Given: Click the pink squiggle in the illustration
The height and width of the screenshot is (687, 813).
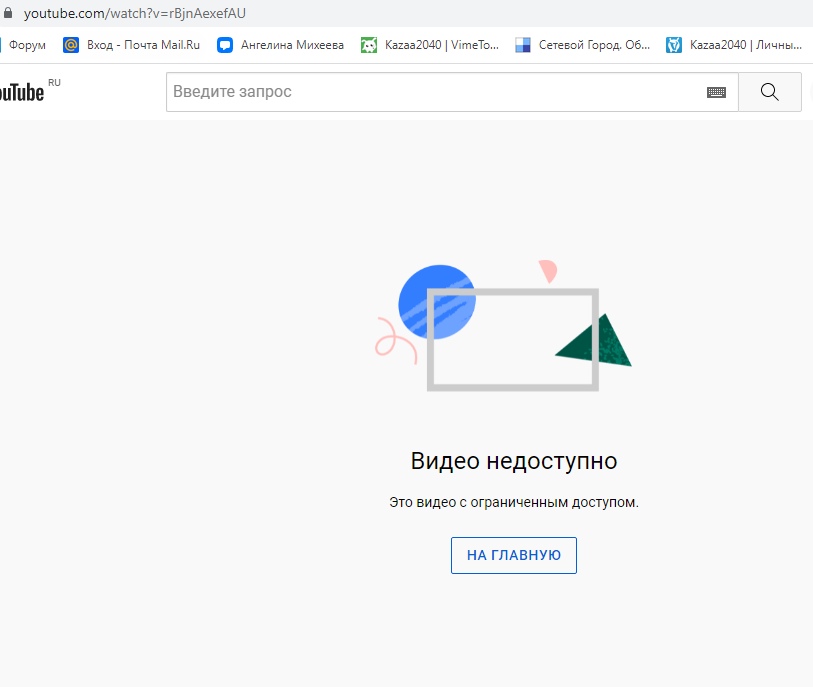Looking at the screenshot, I should pyautogui.click(x=393, y=340).
